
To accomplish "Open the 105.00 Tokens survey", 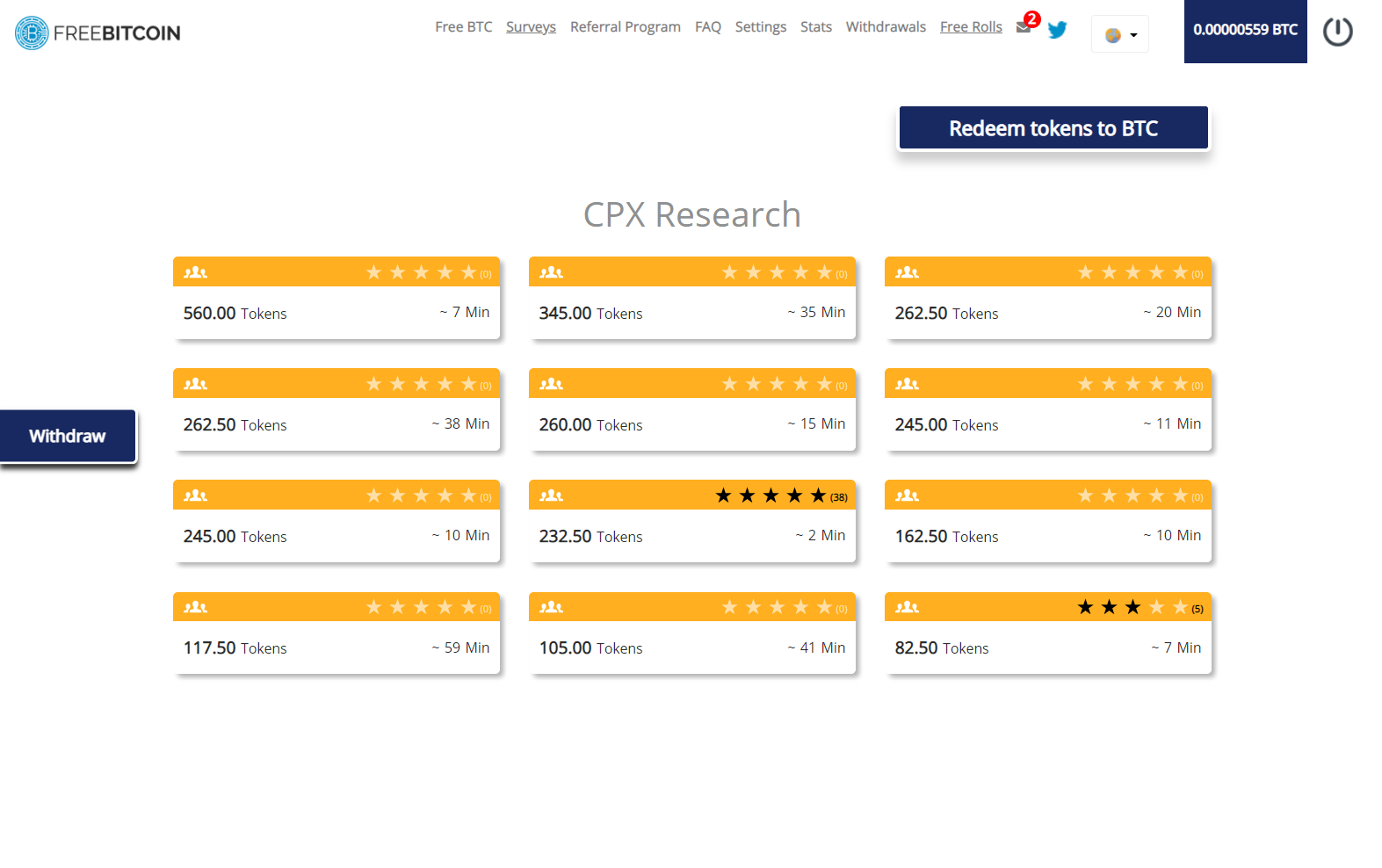I will pyautogui.click(x=692, y=633).
